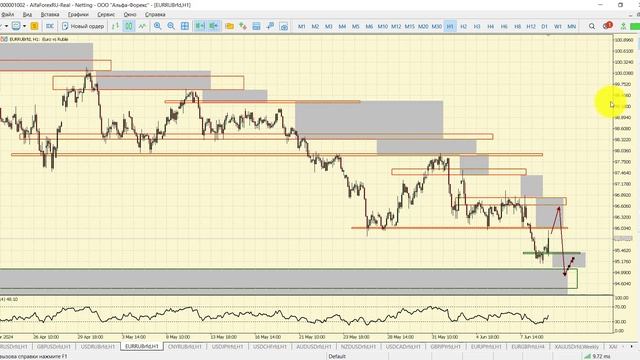Image resolution: width=640 pixels, height=360 pixels.
Task: Select the M15 timeframe
Action: click(x=409, y=27)
